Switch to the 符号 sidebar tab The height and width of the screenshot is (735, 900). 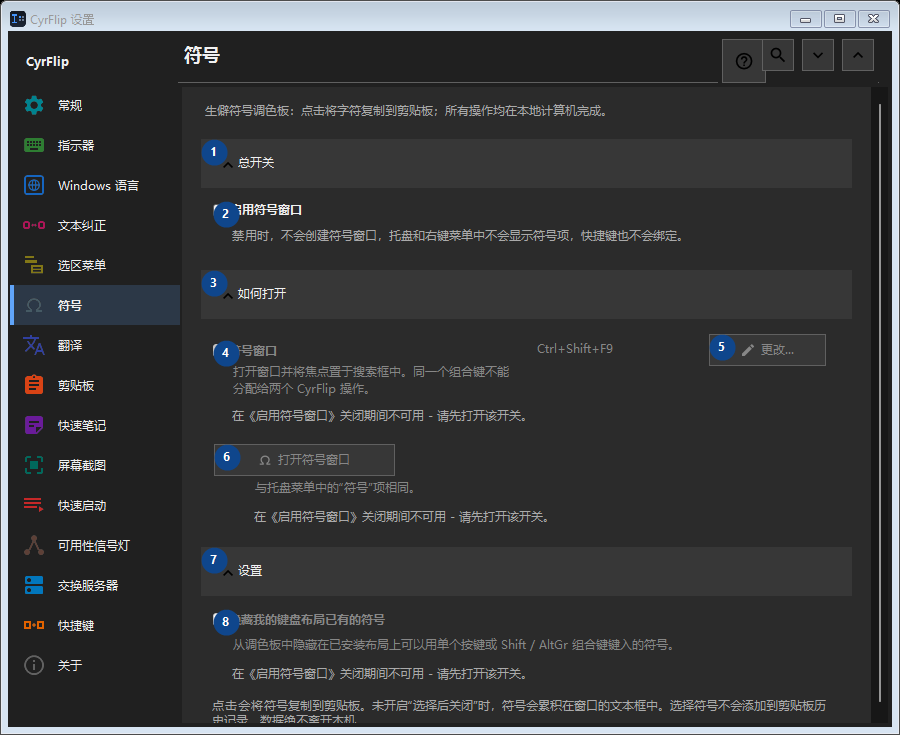pyautogui.click(x=95, y=305)
